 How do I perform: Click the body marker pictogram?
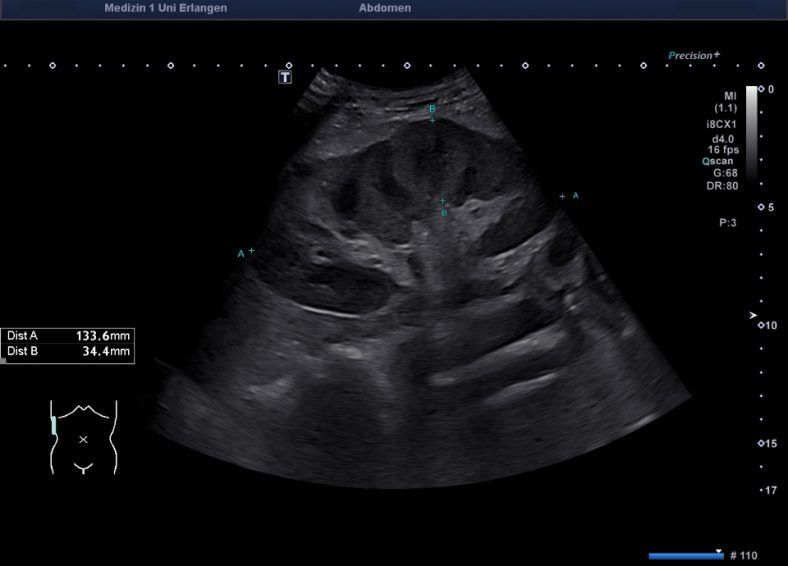(84, 436)
